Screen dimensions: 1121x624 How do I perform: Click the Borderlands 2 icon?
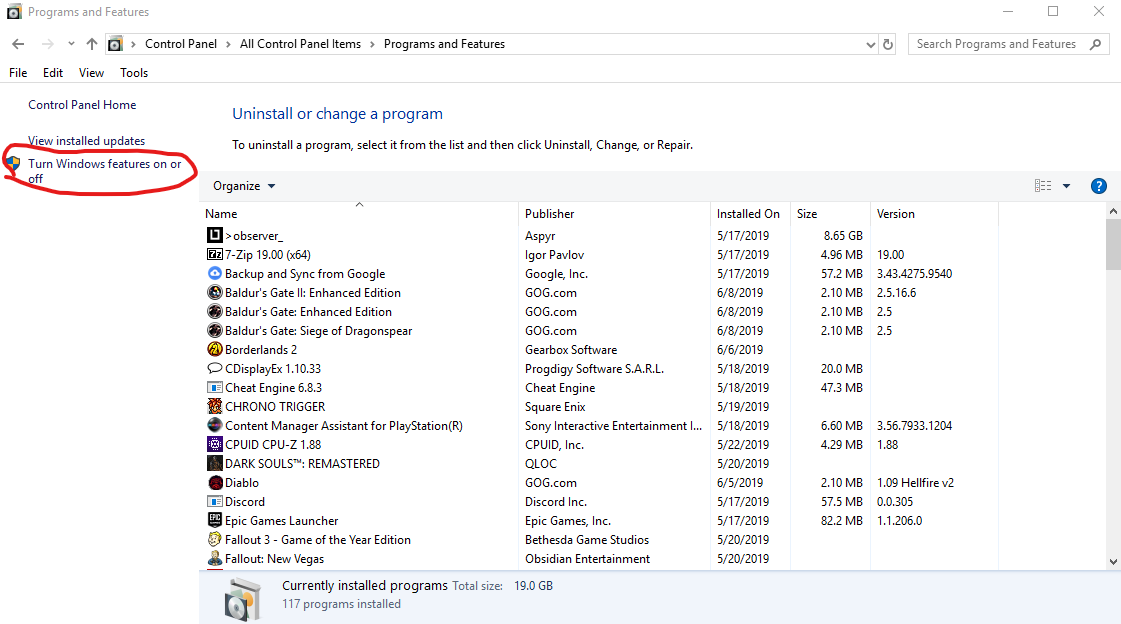pyautogui.click(x=214, y=350)
